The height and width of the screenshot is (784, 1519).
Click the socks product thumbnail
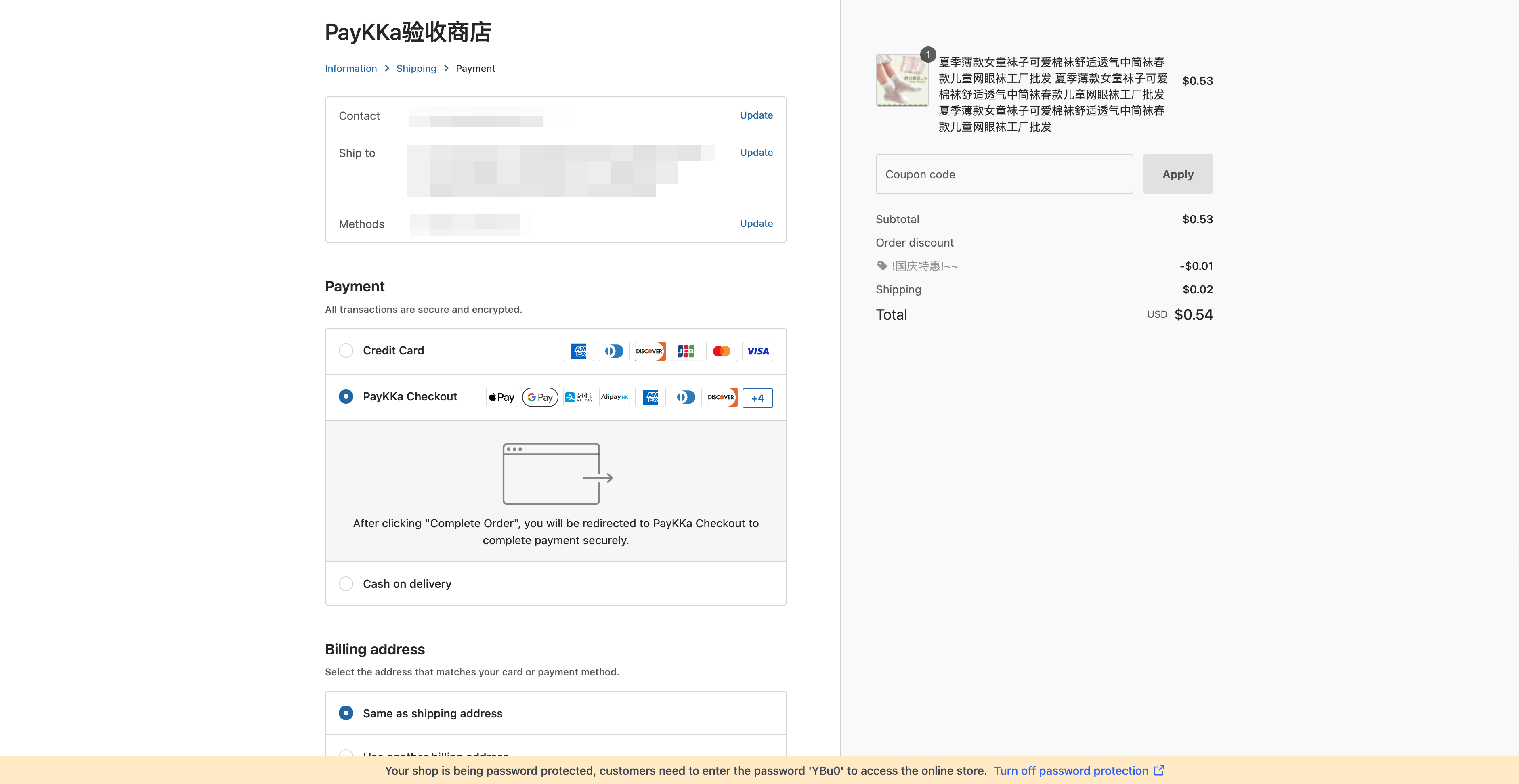pos(902,80)
